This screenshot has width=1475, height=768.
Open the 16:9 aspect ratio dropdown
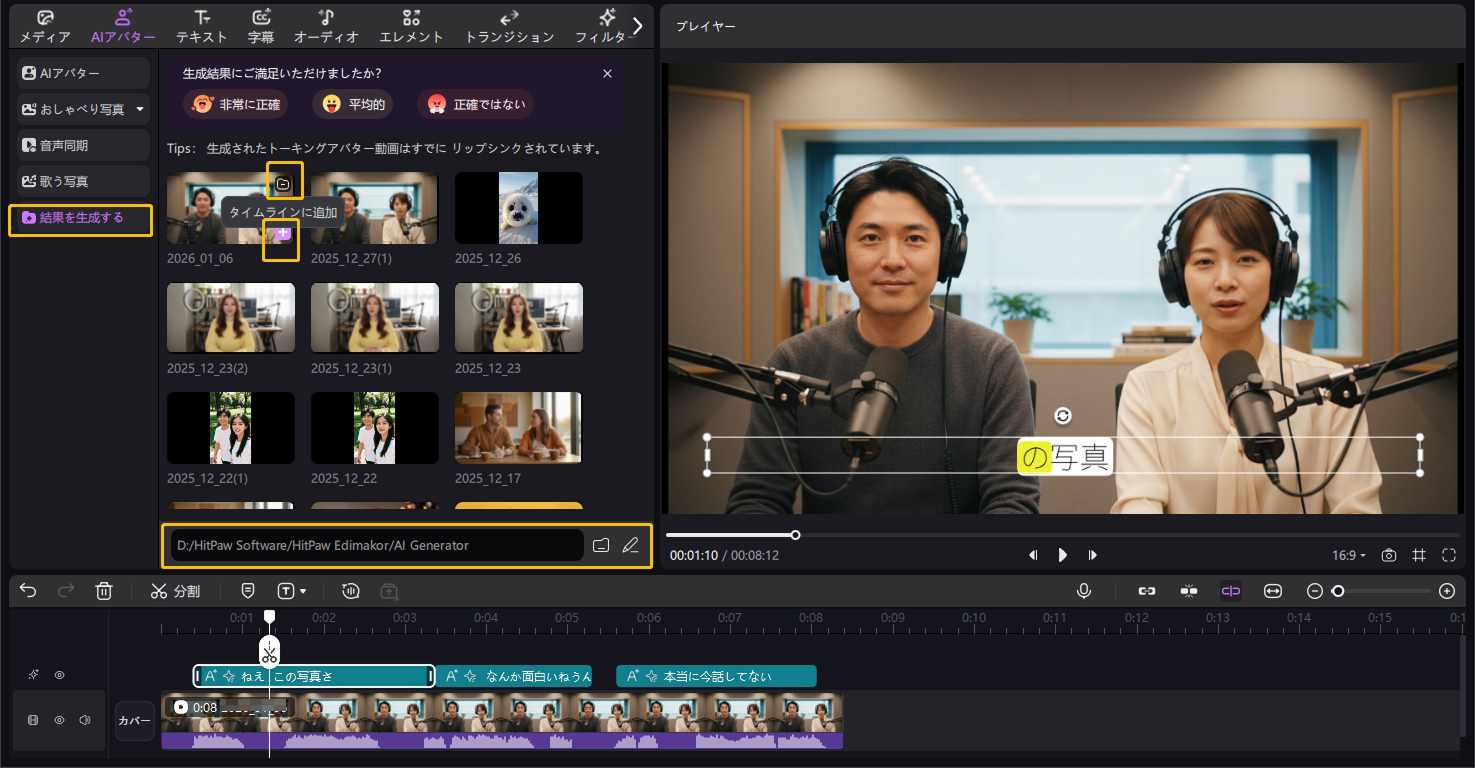click(x=1349, y=555)
